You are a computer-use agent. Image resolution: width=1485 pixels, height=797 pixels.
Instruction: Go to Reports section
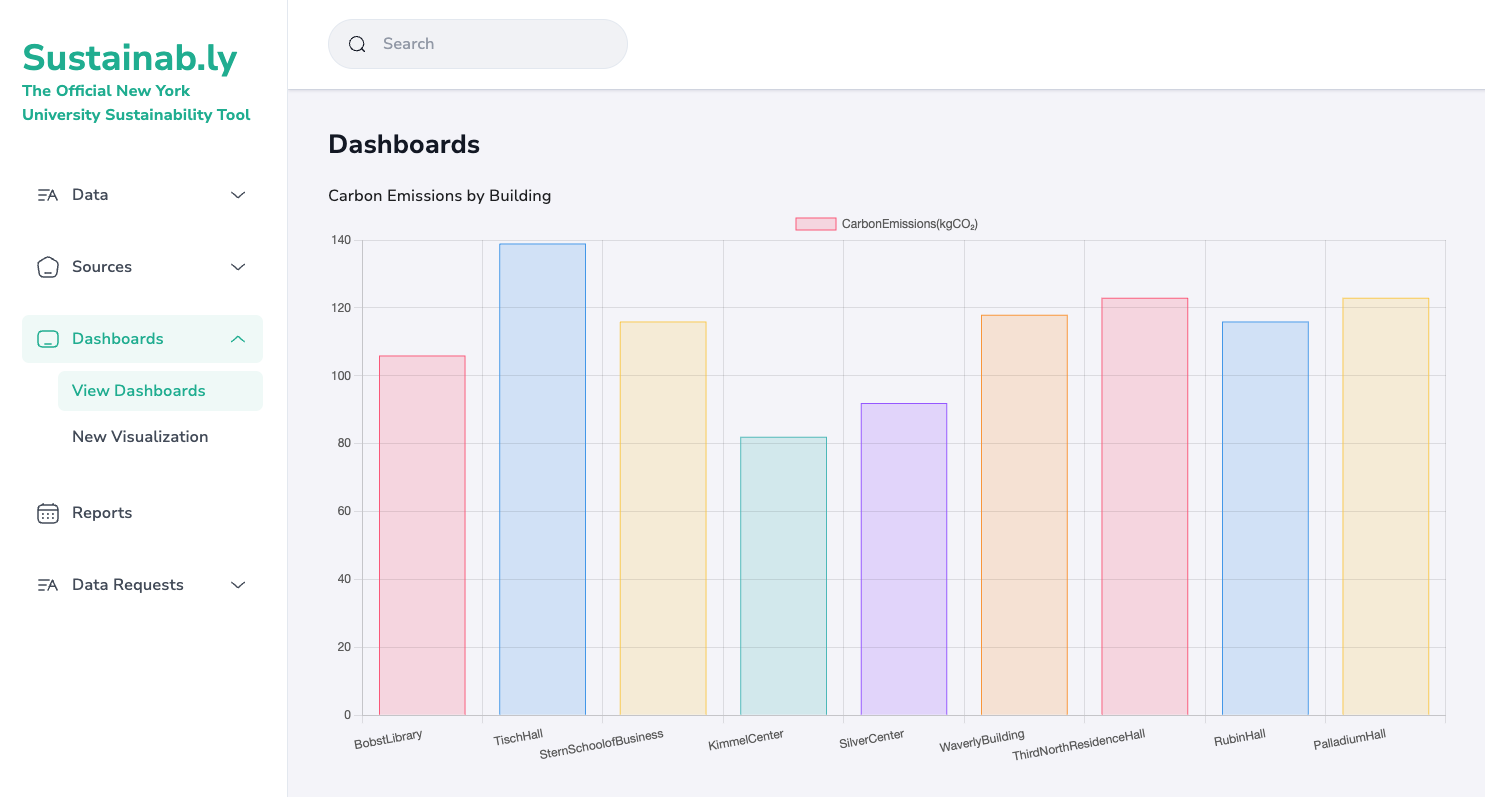(x=142, y=513)
